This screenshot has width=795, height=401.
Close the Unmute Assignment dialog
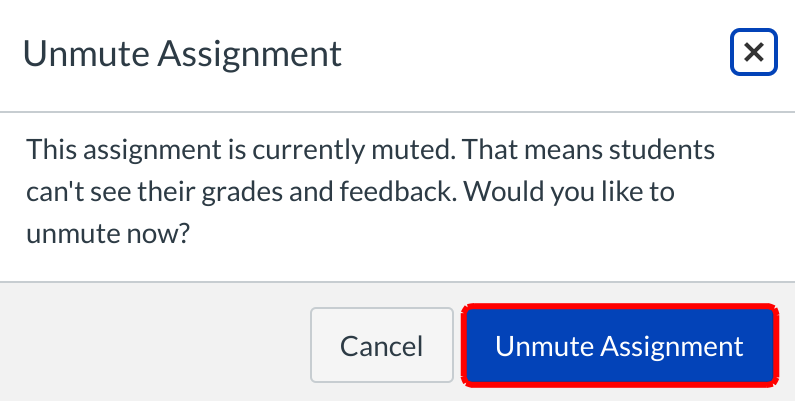click(754, 53)
